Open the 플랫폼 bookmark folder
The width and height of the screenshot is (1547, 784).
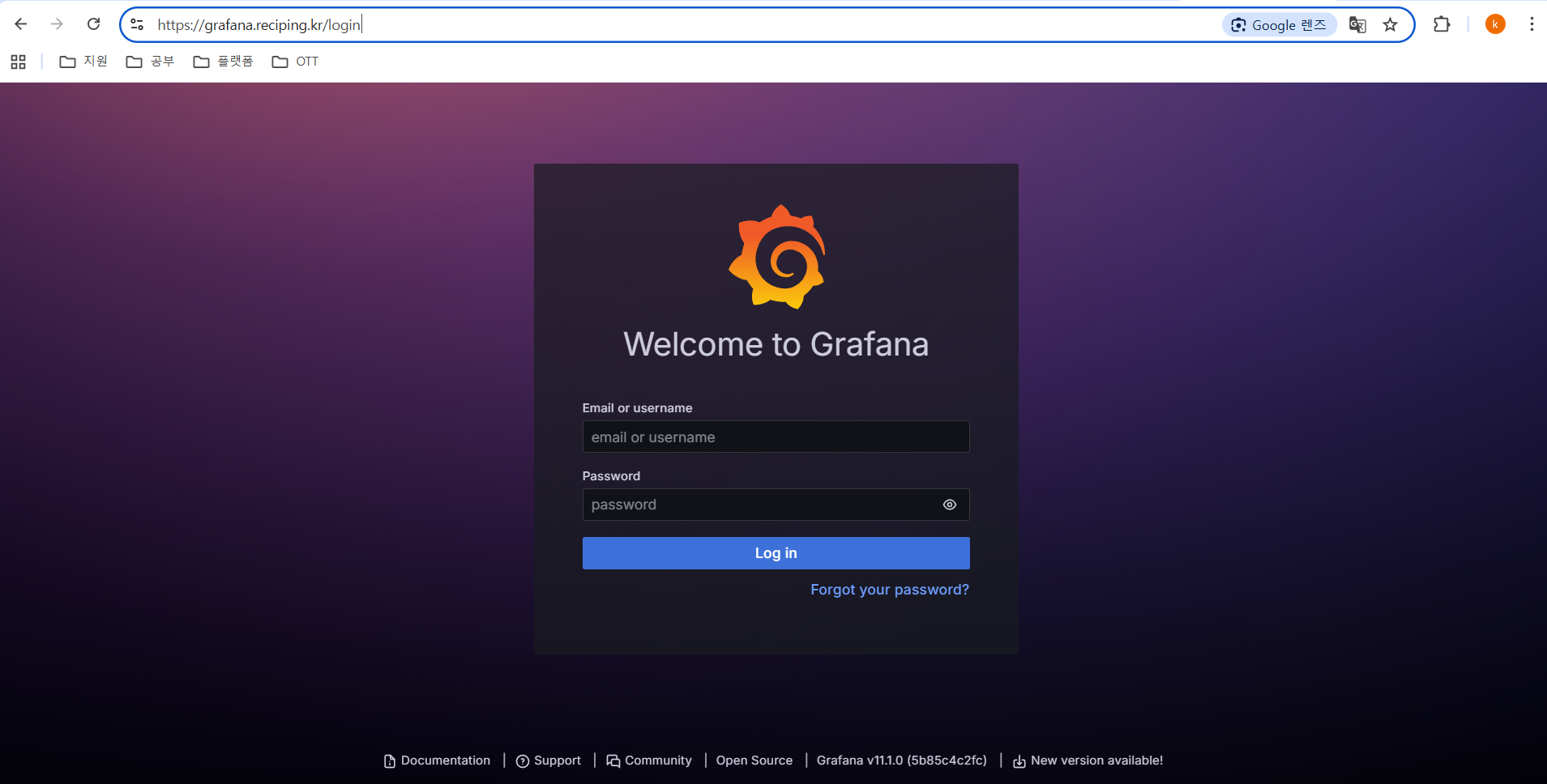pos(224,62)
